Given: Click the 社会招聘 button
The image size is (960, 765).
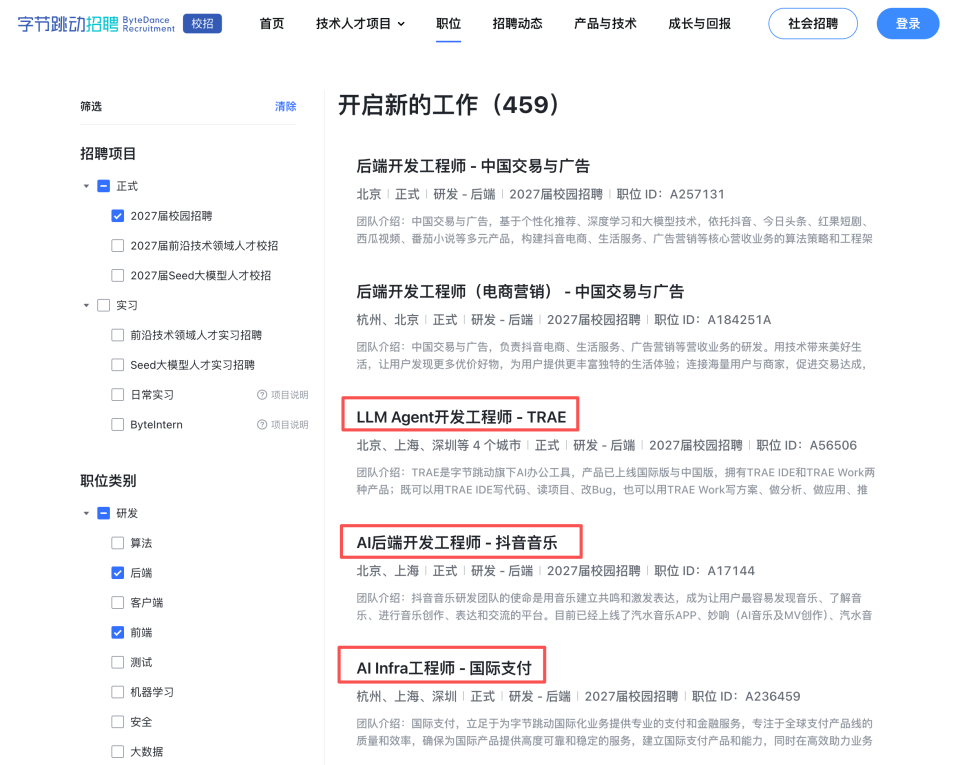Looking at the screenshot, I should point(813,24).
